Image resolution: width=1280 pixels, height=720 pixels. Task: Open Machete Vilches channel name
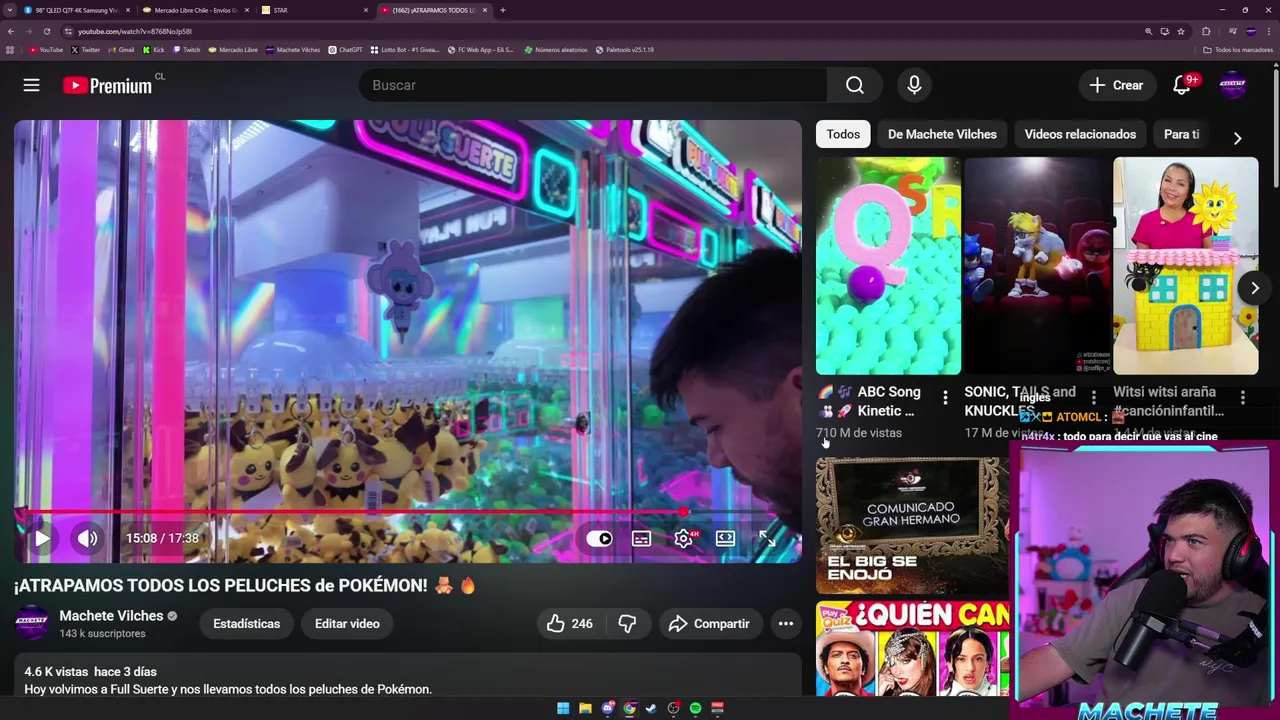click(x=111, y=616)
